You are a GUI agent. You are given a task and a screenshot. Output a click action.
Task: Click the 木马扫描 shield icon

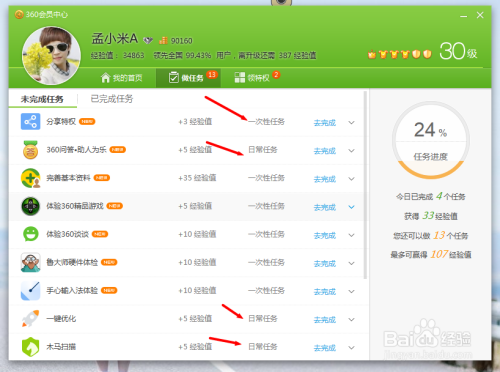[30, 347]
